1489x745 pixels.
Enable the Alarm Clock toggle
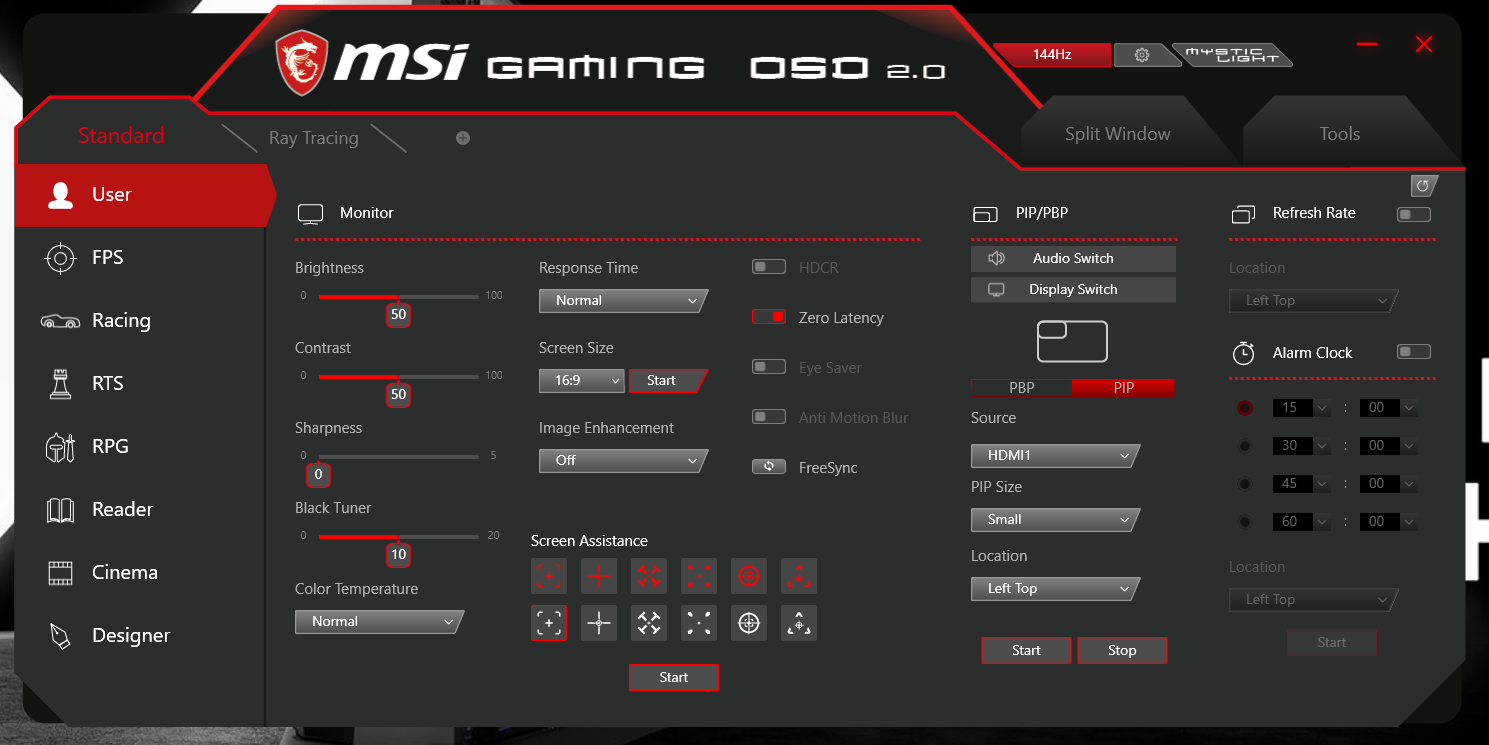coord(1414,352)
